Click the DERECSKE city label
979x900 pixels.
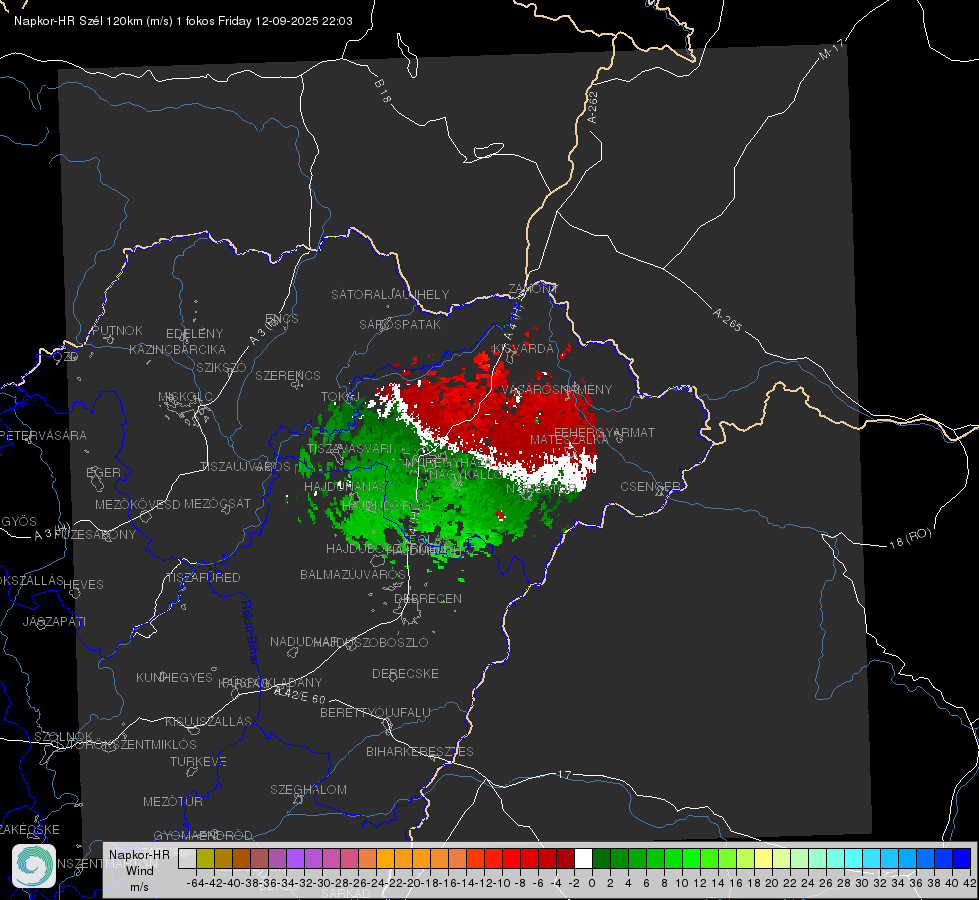coord(405,674)
